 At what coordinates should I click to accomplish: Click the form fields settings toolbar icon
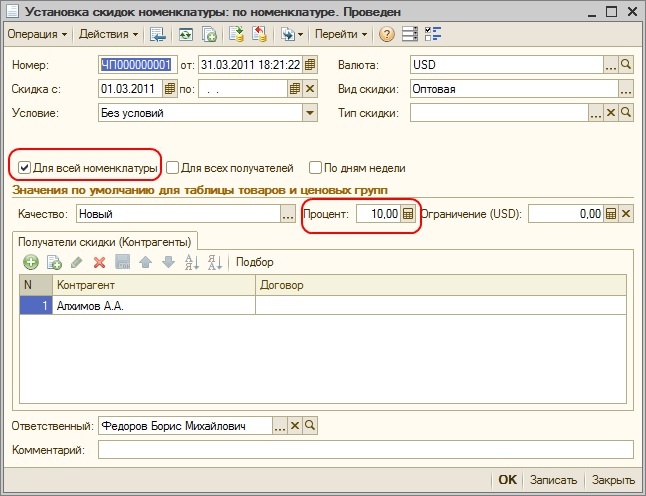tap(410, 34)
